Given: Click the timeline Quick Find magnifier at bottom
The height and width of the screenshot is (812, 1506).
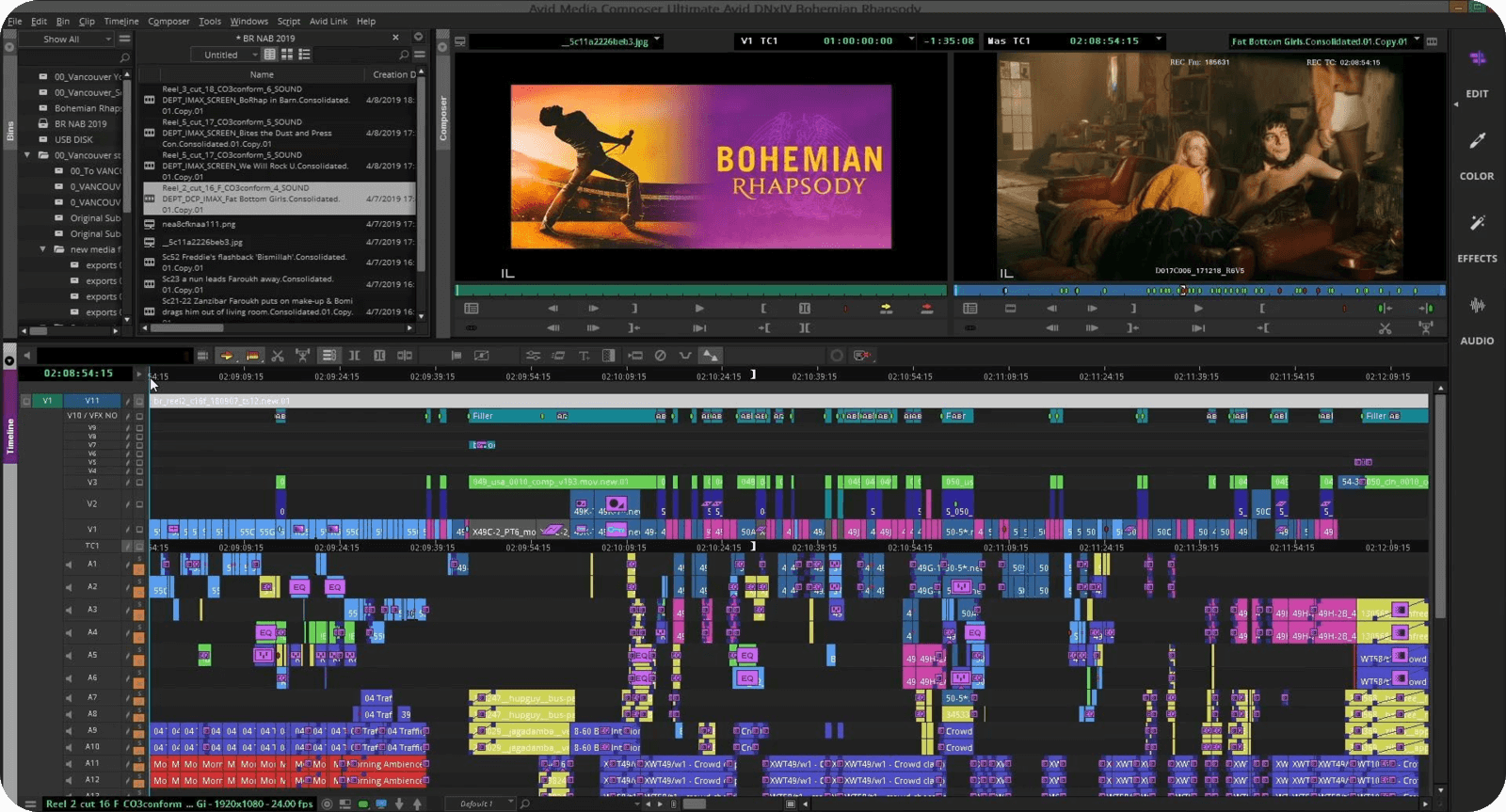Looking at the screenshot, I should (524, 804).
